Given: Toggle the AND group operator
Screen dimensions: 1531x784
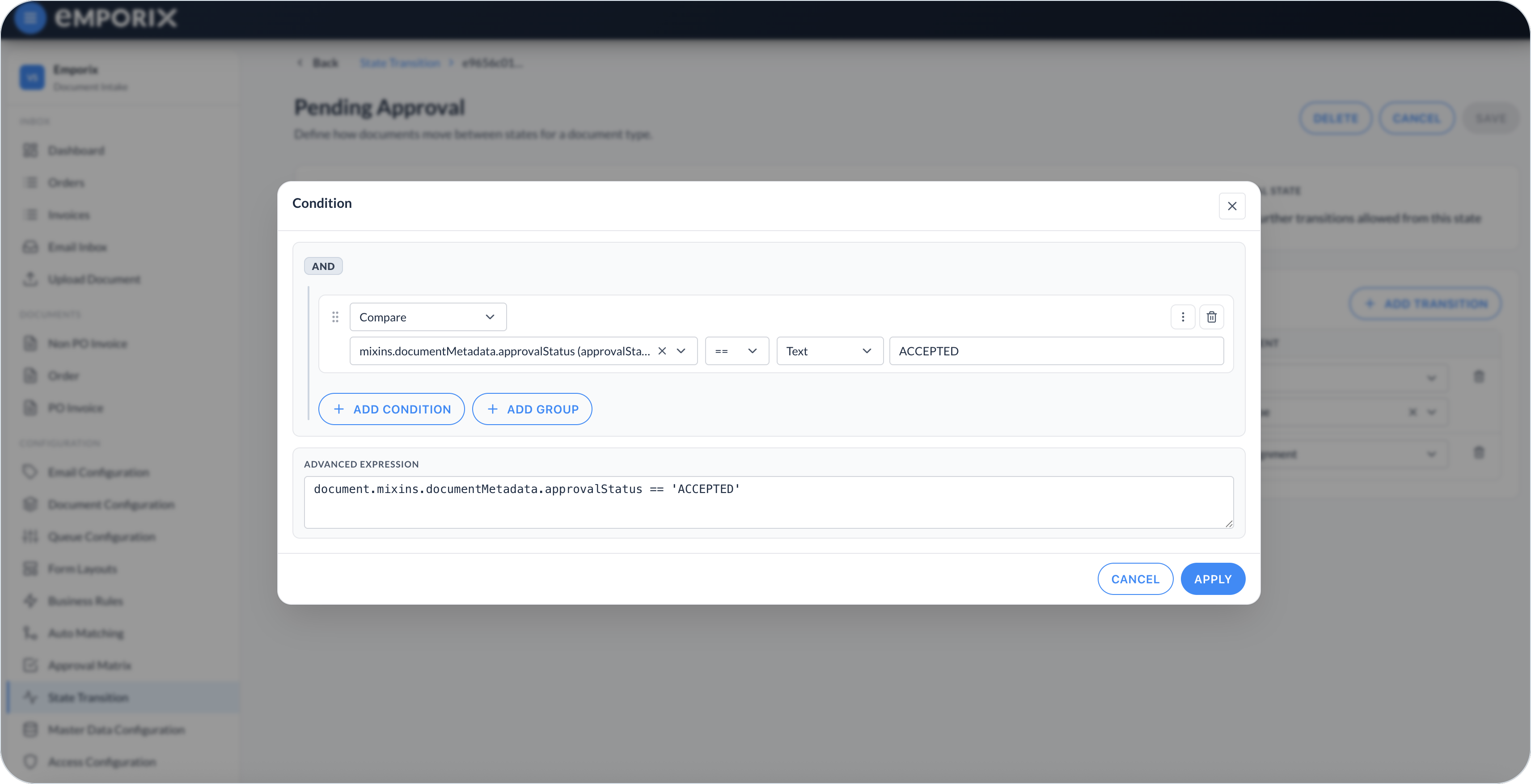Looking at the screenshot, I should (x=323, y=266).
